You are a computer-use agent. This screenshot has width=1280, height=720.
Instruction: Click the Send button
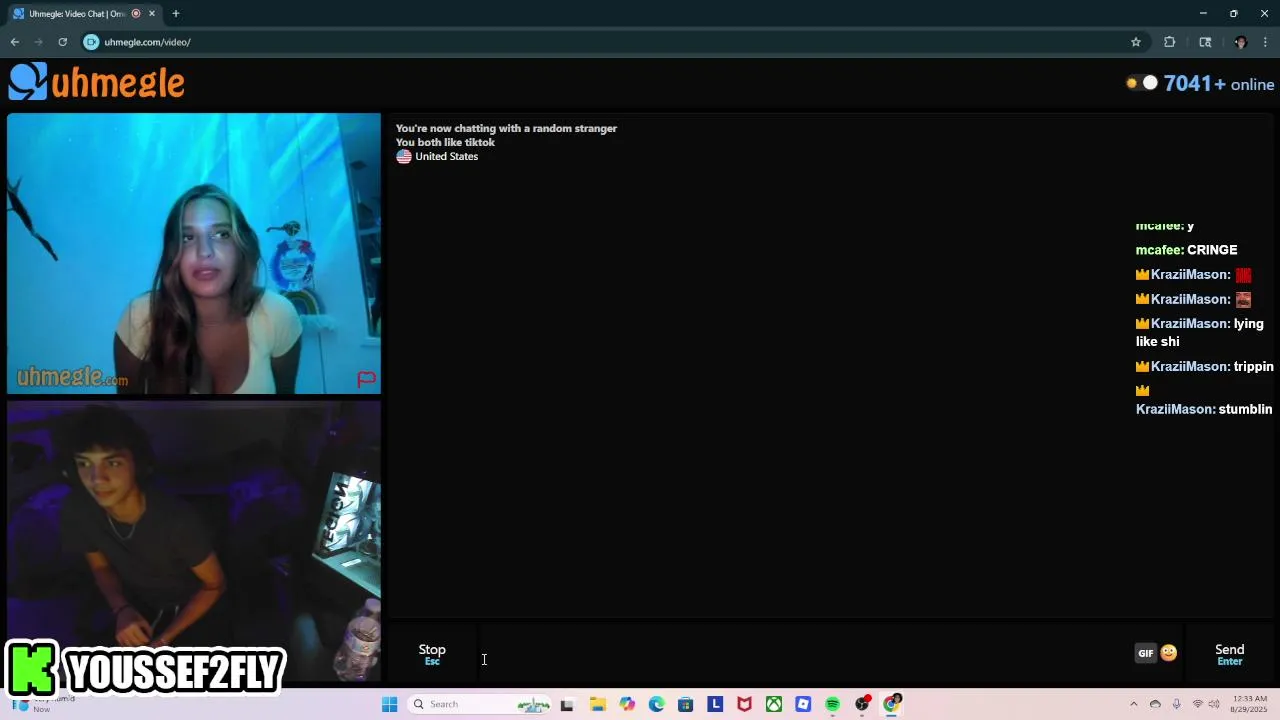coord(1229,654)
